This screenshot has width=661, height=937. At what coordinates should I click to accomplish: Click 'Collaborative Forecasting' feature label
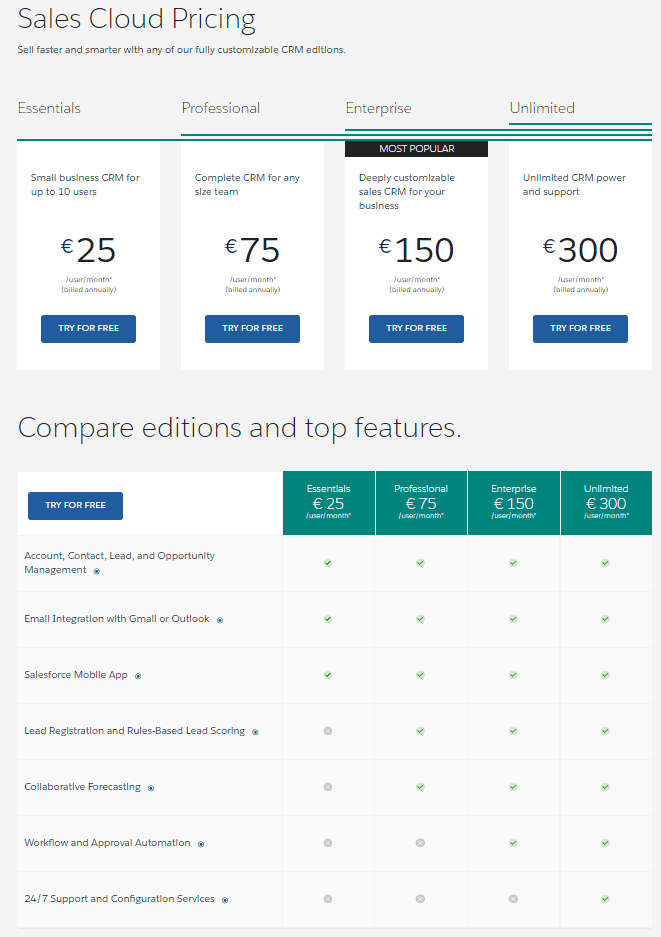[x=82, y=787]
